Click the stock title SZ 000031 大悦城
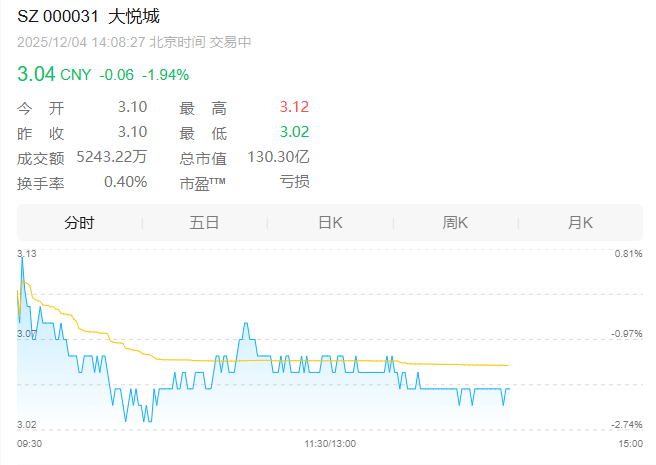This screenshot has height=465, width=656. [x=88, y=17]
